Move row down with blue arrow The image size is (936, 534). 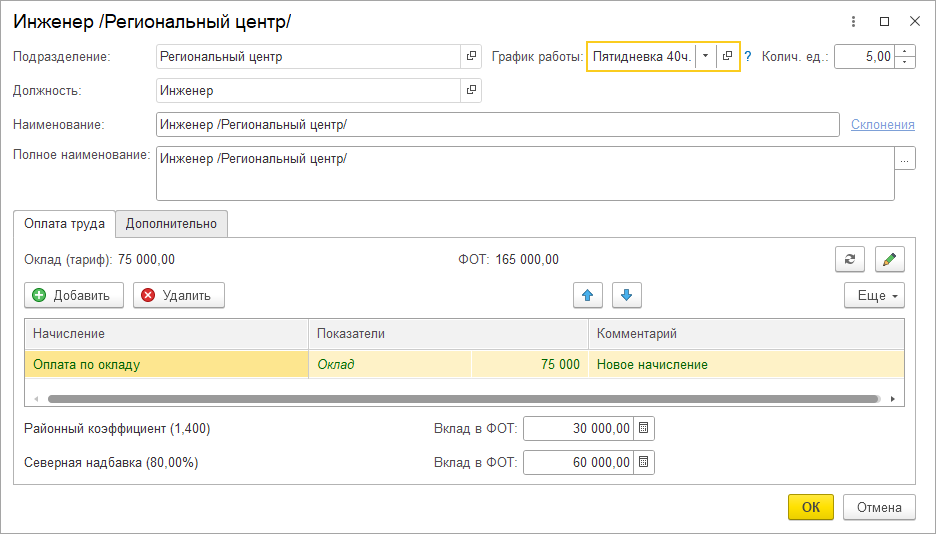point(626,295)
